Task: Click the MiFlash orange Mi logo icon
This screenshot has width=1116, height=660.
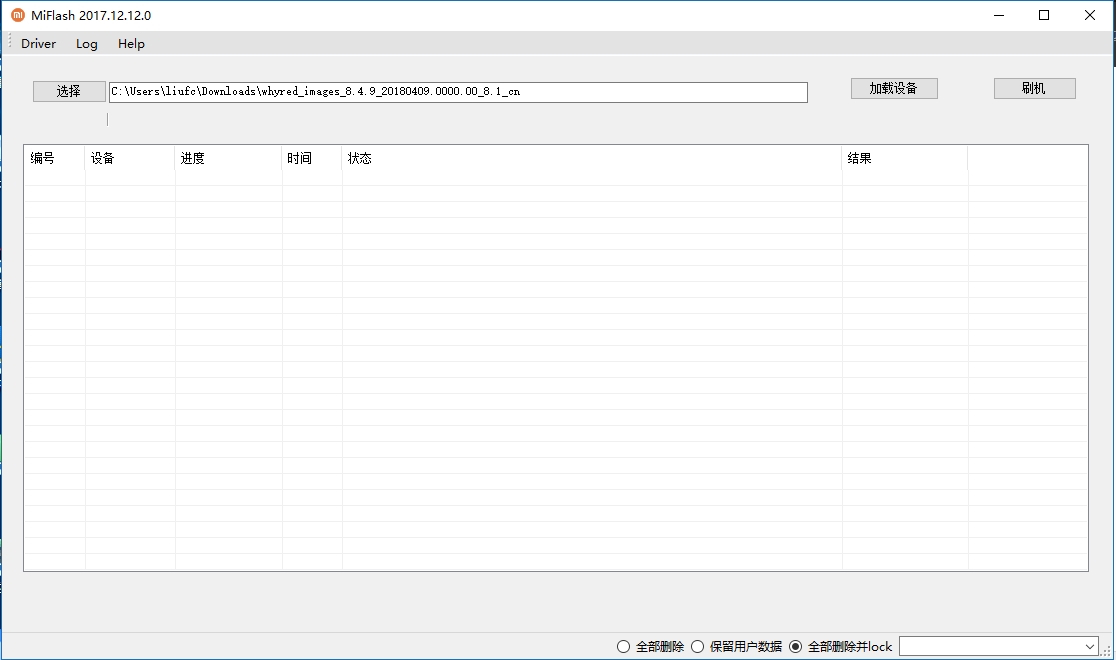Action: (x=18, y=15)
